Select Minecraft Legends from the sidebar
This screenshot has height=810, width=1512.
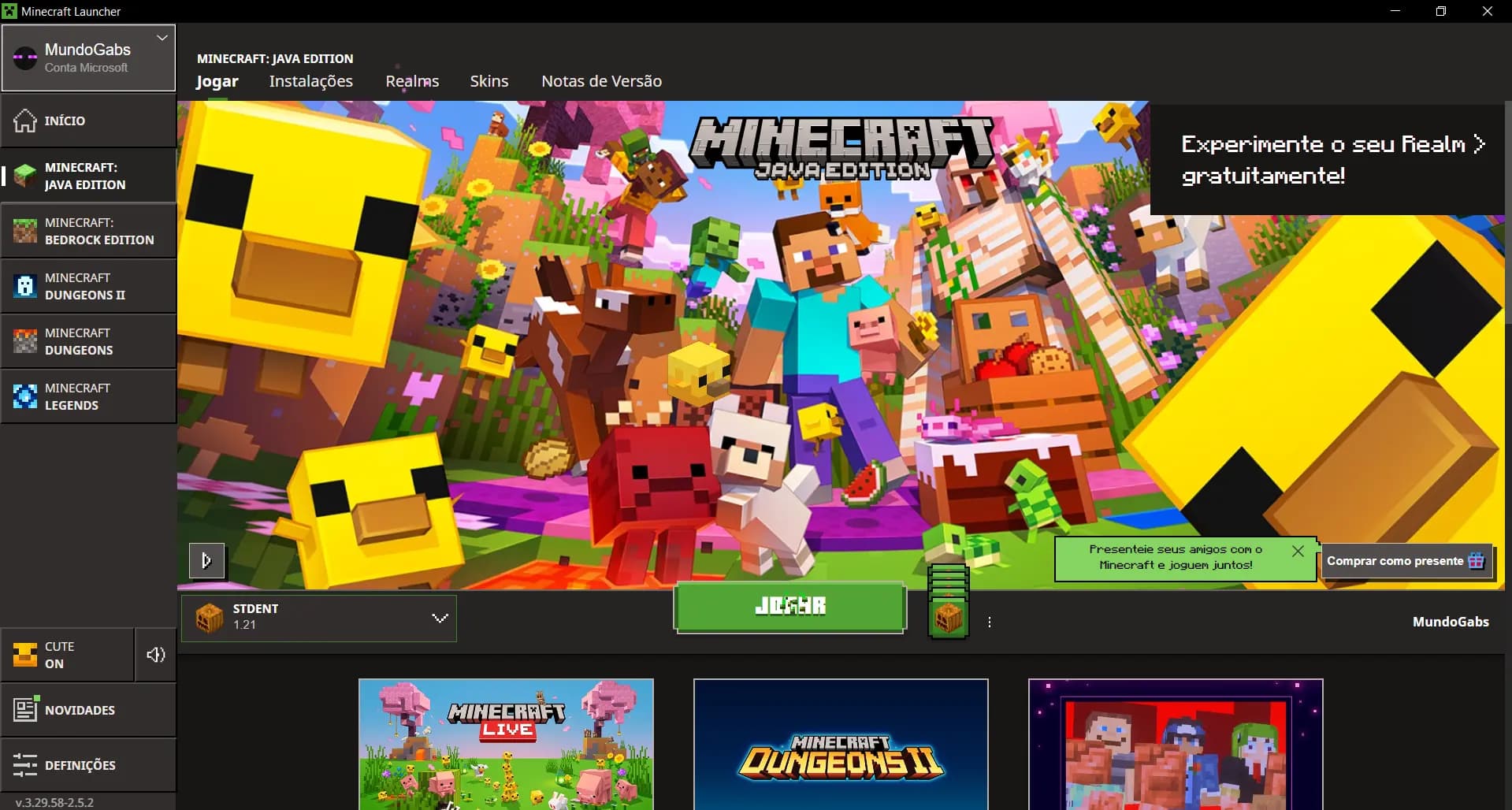point(88,396)
